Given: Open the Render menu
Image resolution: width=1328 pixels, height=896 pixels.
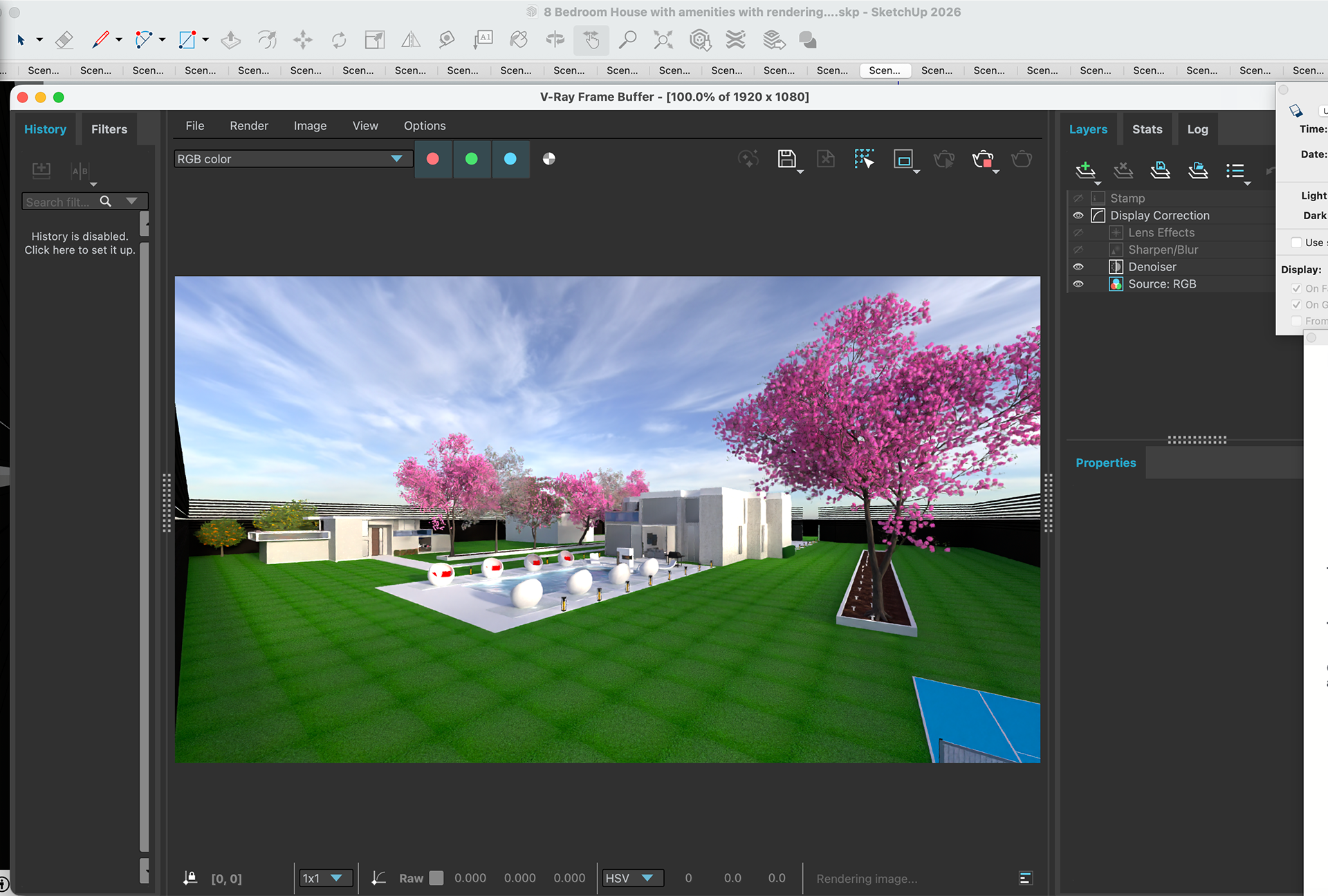Looking at the screenshot, I should coord(248,126).
